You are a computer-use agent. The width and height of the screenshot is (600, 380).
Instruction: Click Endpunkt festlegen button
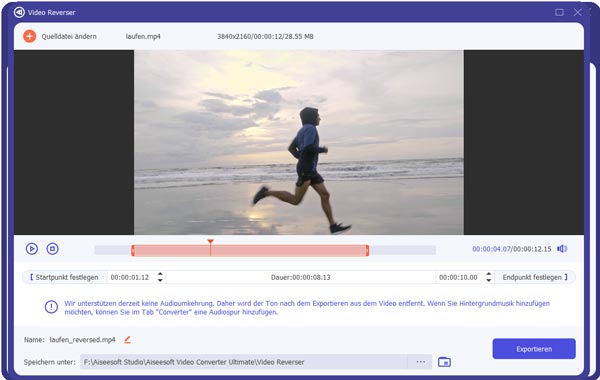pyautogui.click(x=535, y=277)
